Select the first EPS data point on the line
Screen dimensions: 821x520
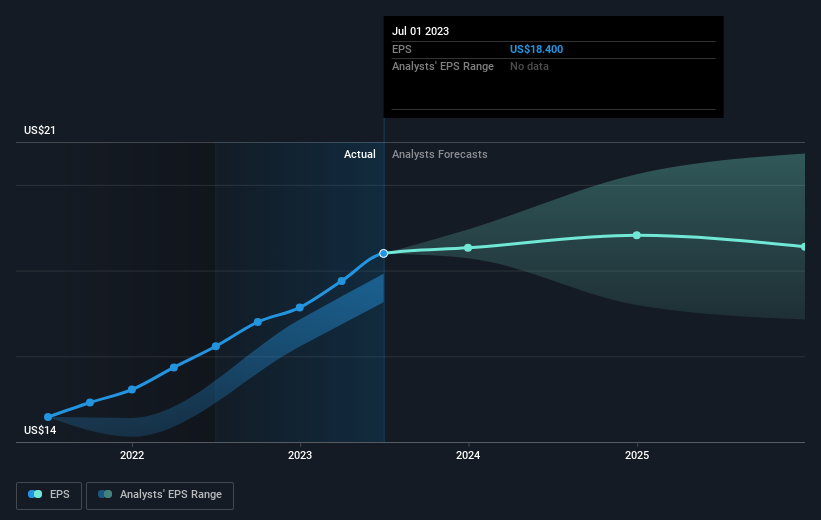pyautogui.click(x=48, y=416)
